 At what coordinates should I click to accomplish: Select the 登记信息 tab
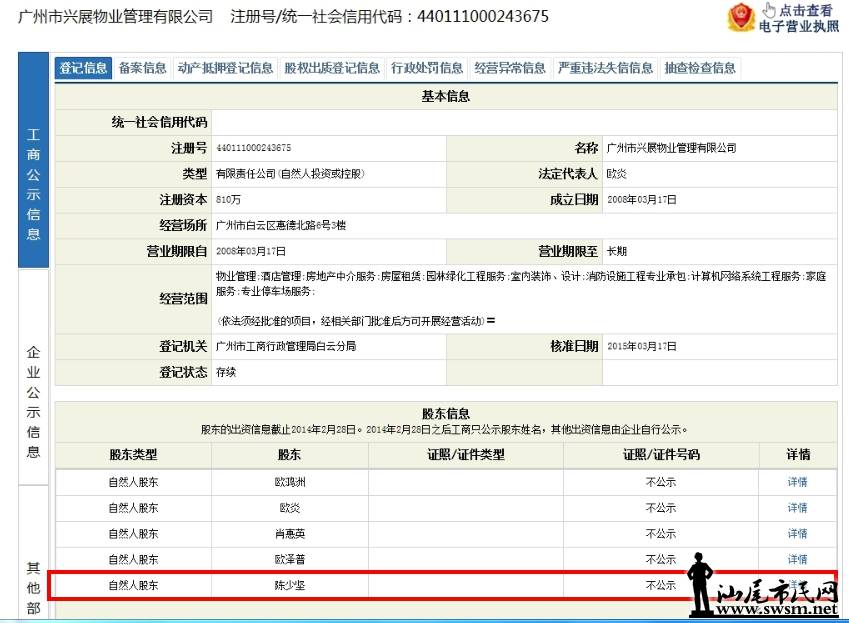[x=83, y=68]
